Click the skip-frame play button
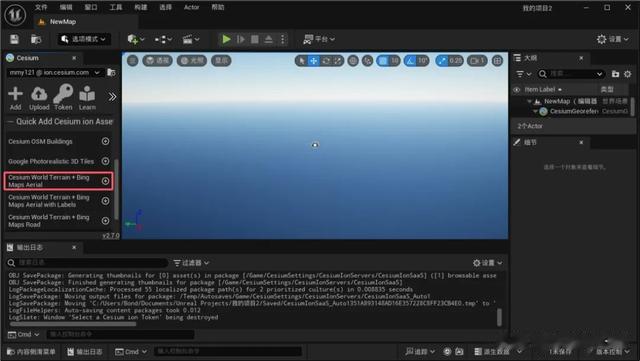640x361 pixels. click(x=240, y=39)
